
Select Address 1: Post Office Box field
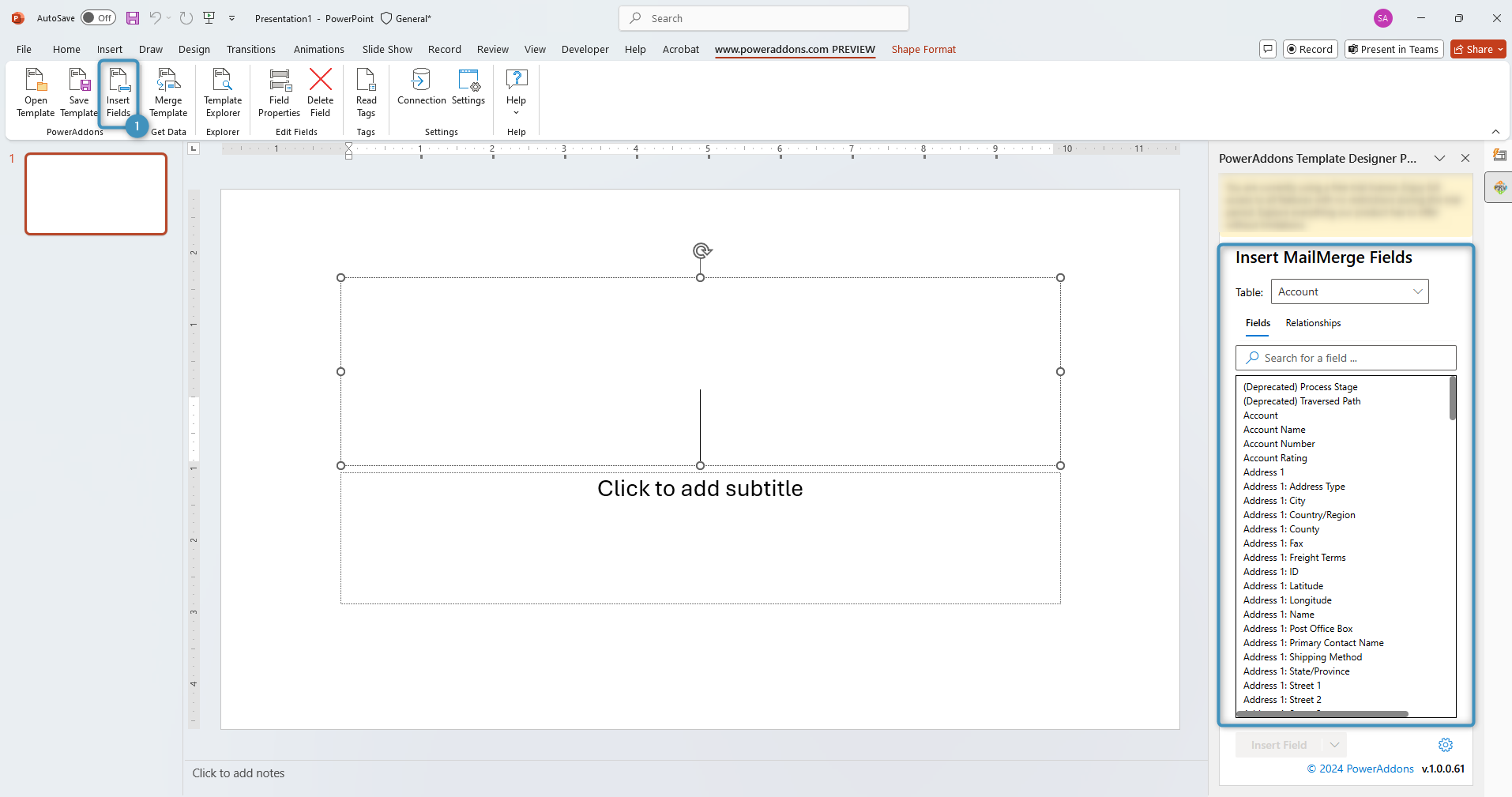[x=1298, y=629]
